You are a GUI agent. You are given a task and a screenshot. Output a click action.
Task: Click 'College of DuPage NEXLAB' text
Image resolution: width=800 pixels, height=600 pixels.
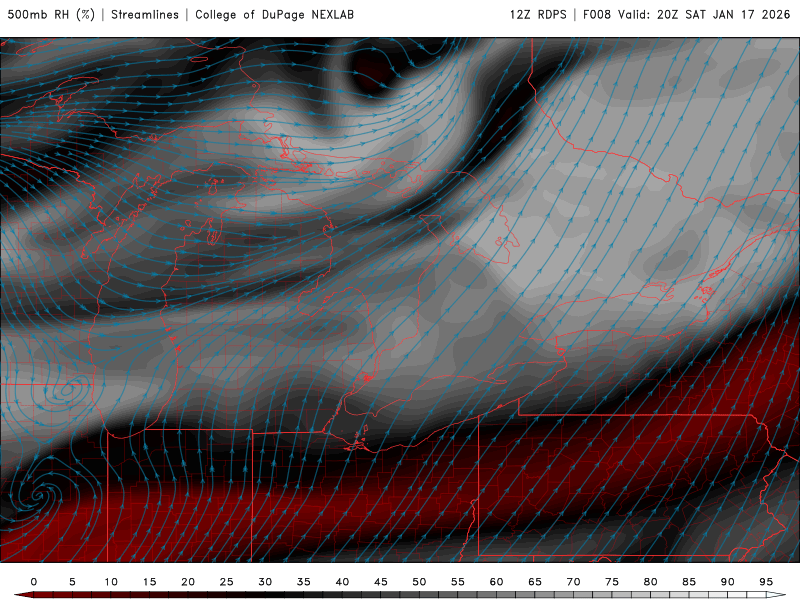(x=274, y=14)
